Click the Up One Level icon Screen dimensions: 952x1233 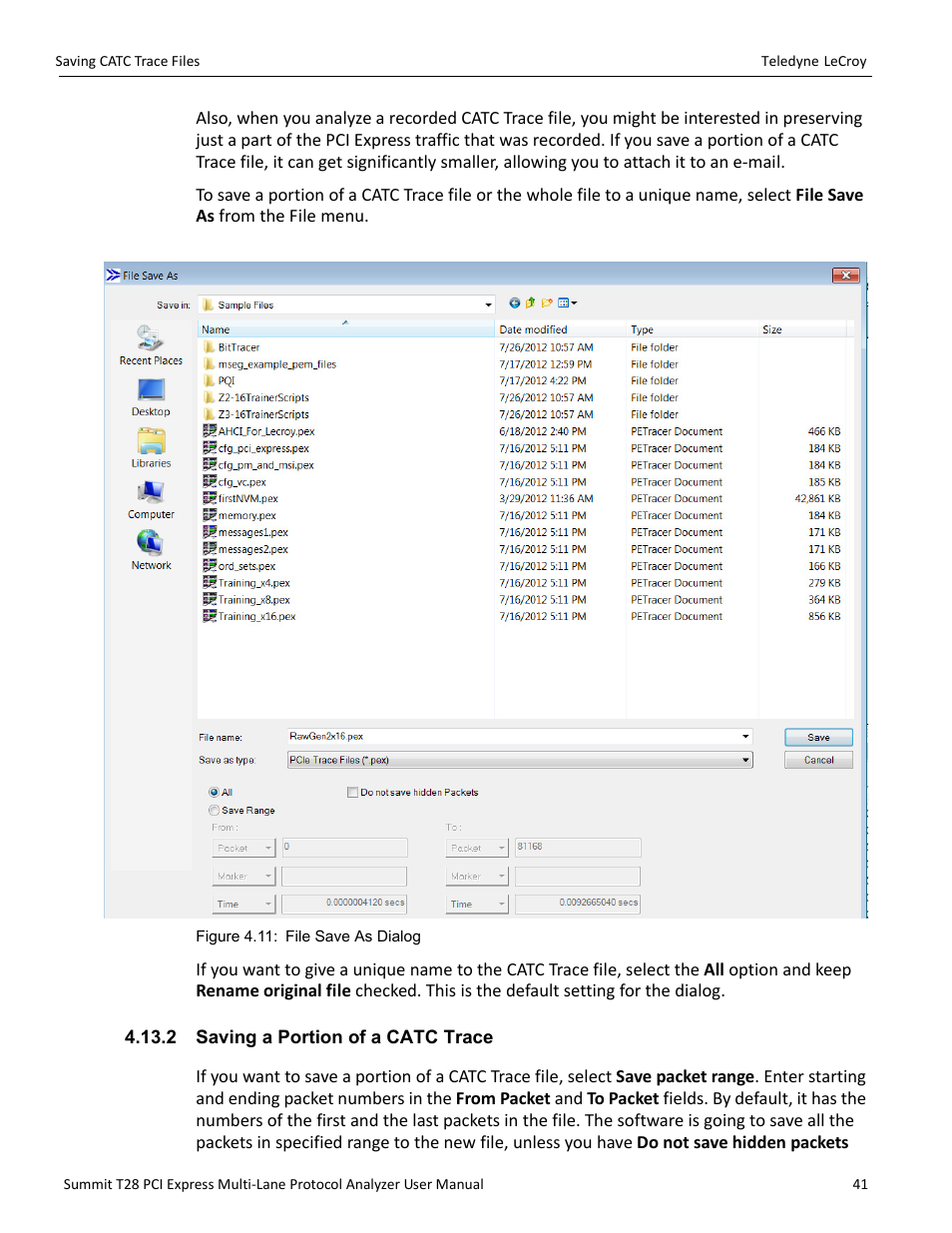[x=530, y=303]
